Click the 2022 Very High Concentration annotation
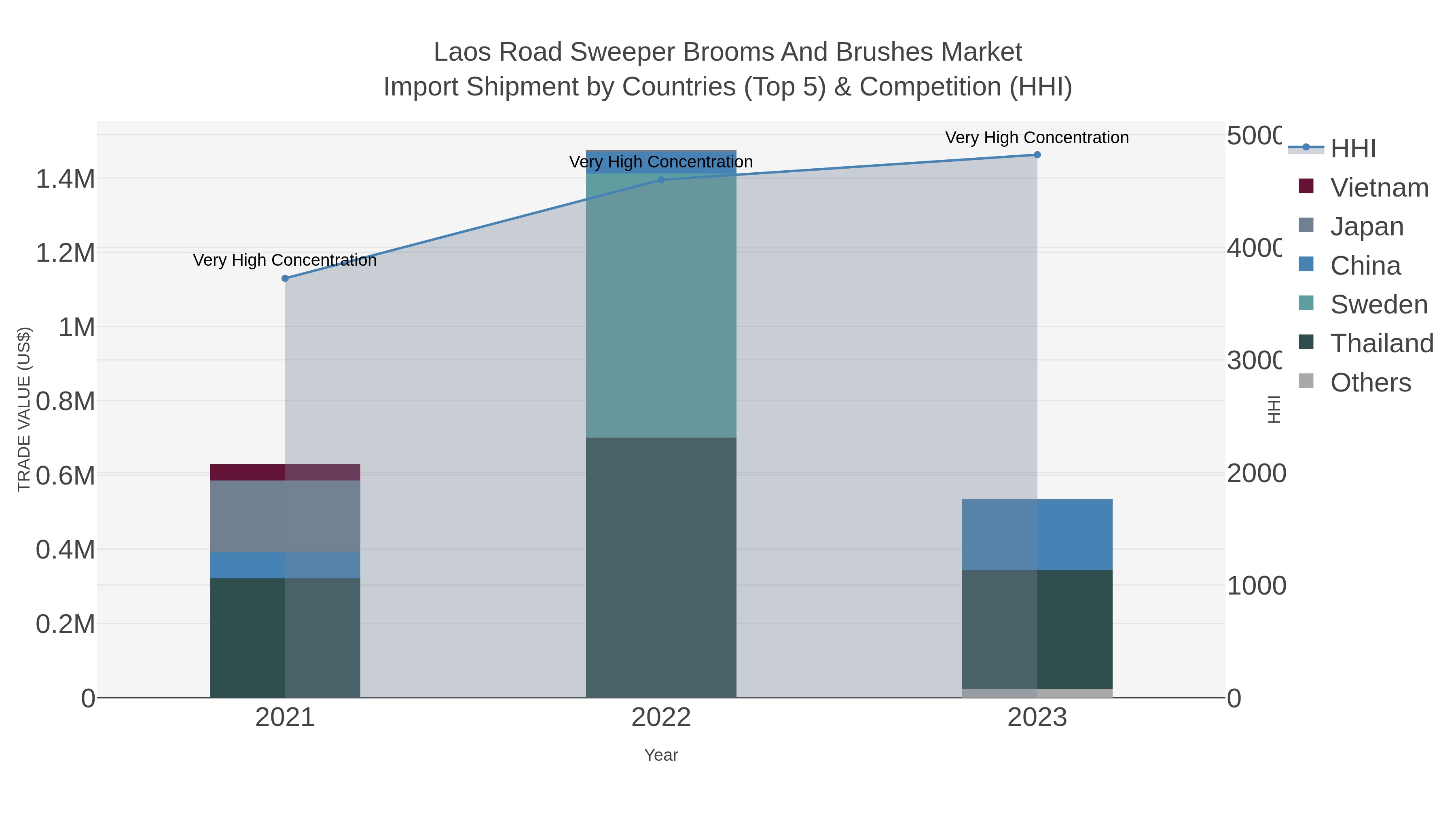The height and width of the screenshot is (819, 1456). click(661, 162)
